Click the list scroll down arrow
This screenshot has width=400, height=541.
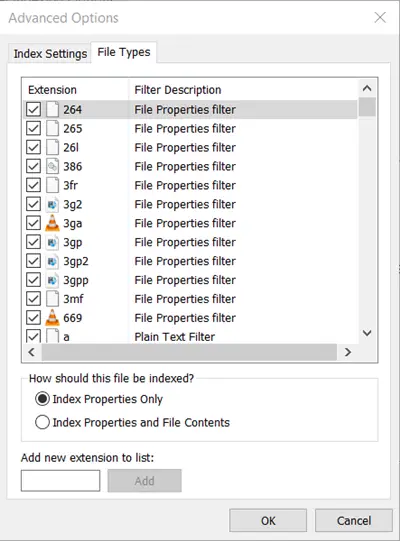click(x=367, y=333)
